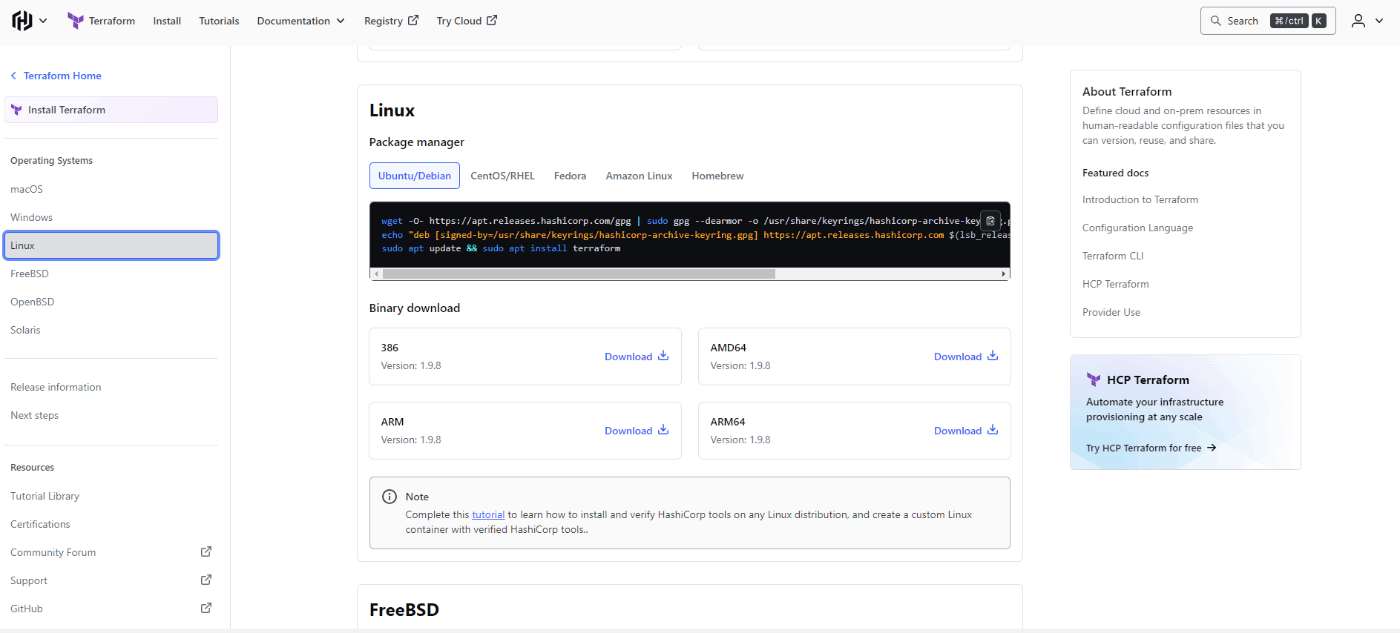Image resolution: width=1400 pixels, height=633 pixels.
Task: Open the Install menu item
Action: 167,21
